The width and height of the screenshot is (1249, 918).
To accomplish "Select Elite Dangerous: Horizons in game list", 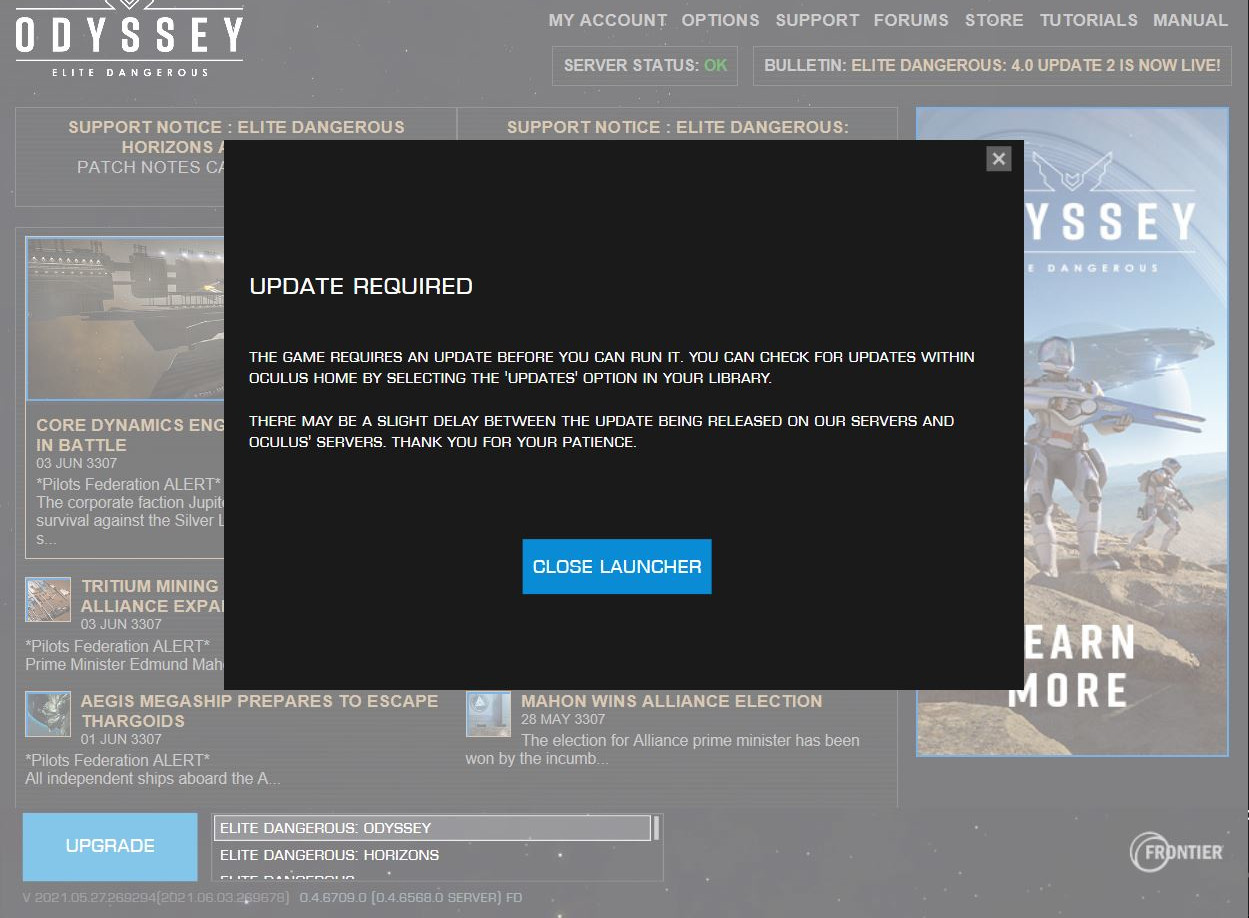I will pos(432,855).
